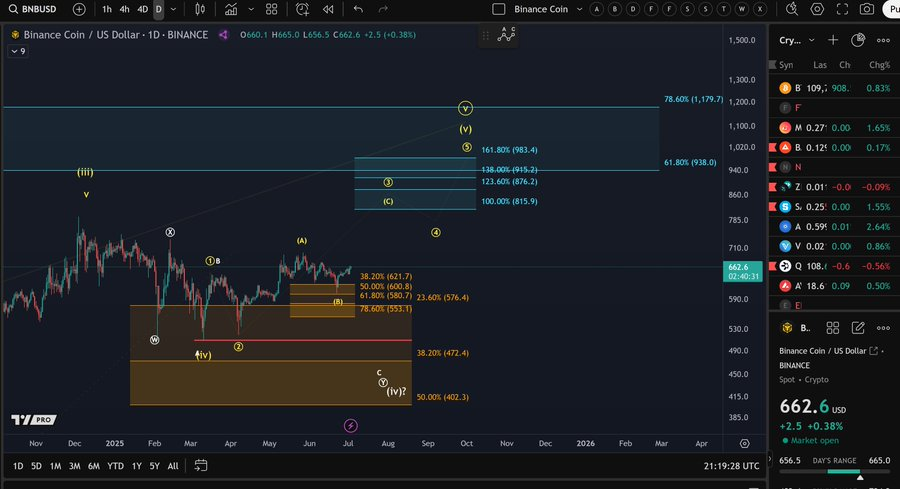Open Binance Coin / US Dollar external link
This screenshot has width=900, height=489.
[x=874, y=351]
